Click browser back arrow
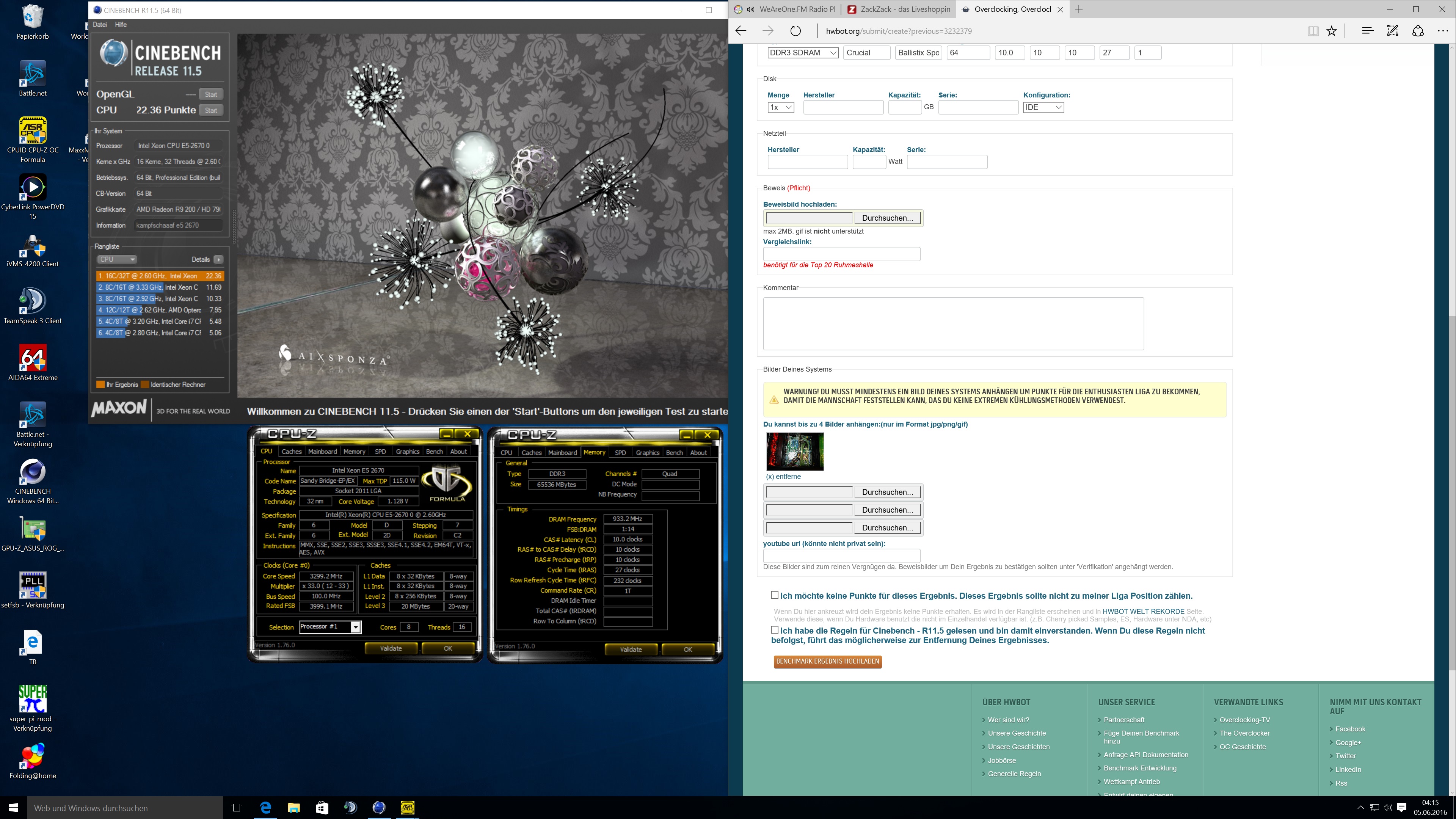 741,31
